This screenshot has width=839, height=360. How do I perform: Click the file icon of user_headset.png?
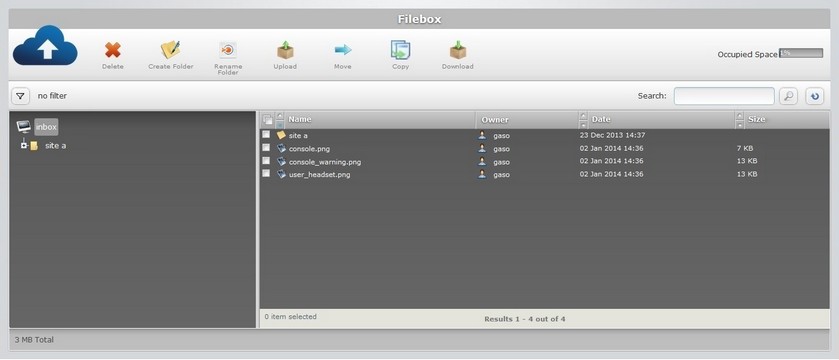point(281,174)
